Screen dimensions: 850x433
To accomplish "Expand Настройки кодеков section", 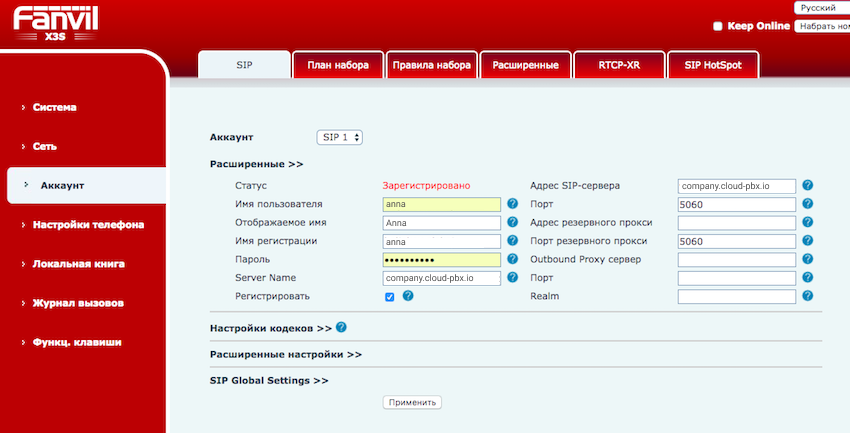I will (x=270, y=328).
